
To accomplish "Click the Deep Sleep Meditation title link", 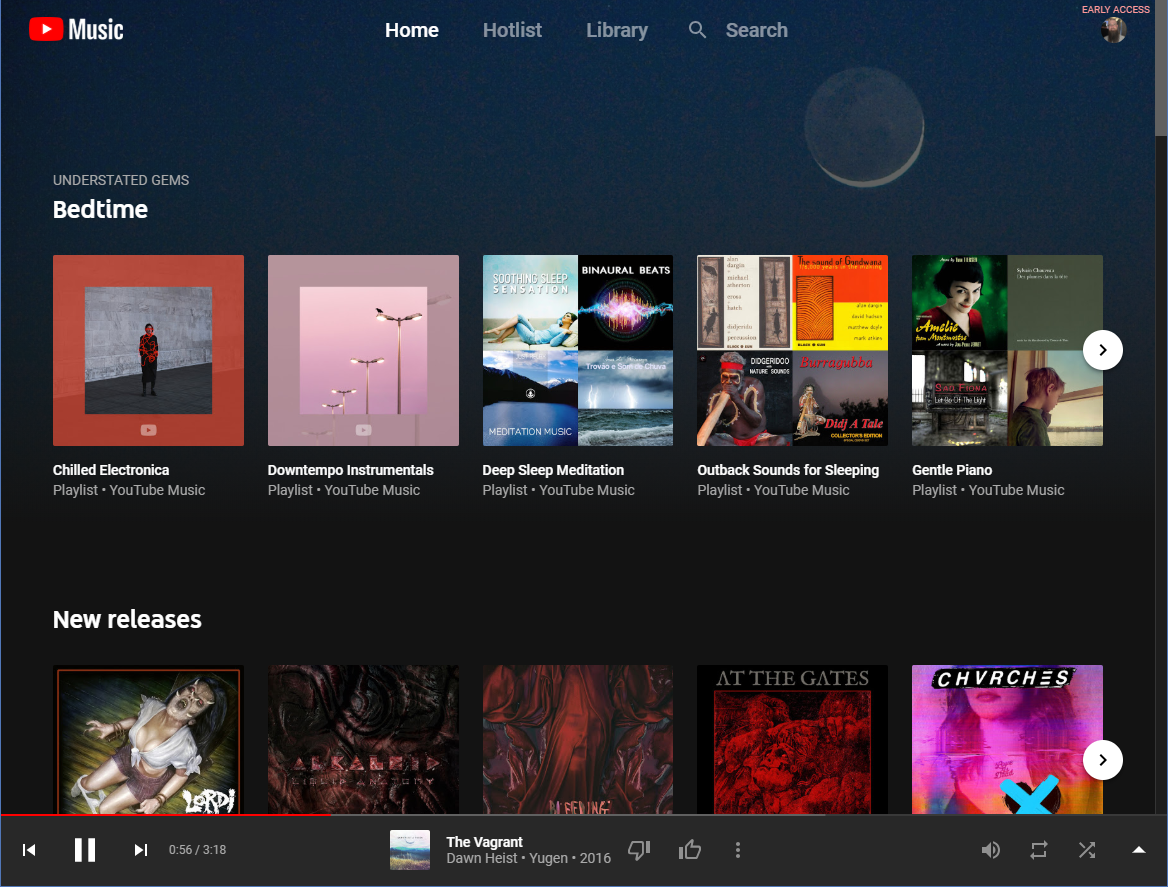I will pyautogui.click(x=553, y=470).
